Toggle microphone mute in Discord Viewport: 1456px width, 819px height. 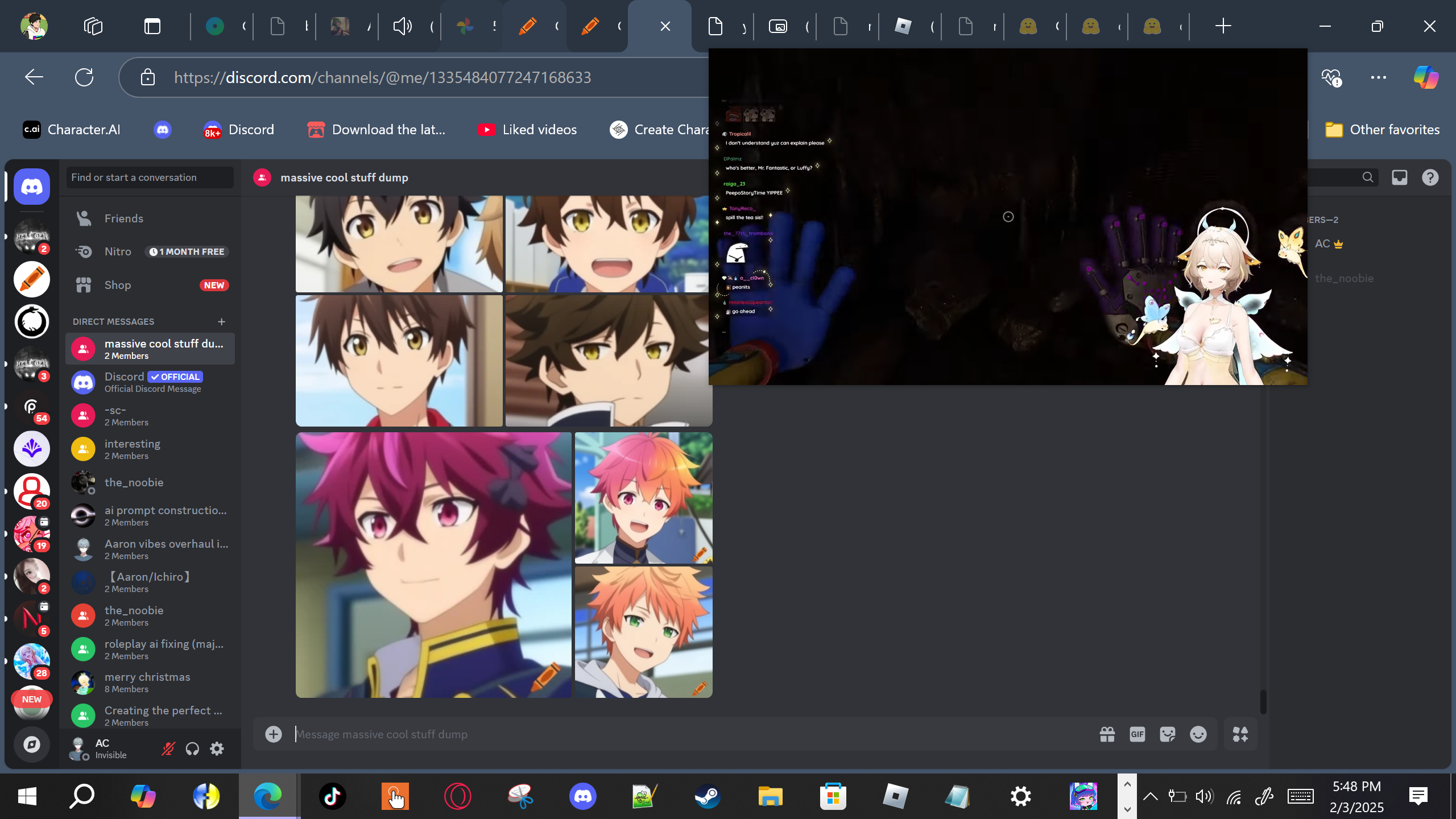[168, 748]
